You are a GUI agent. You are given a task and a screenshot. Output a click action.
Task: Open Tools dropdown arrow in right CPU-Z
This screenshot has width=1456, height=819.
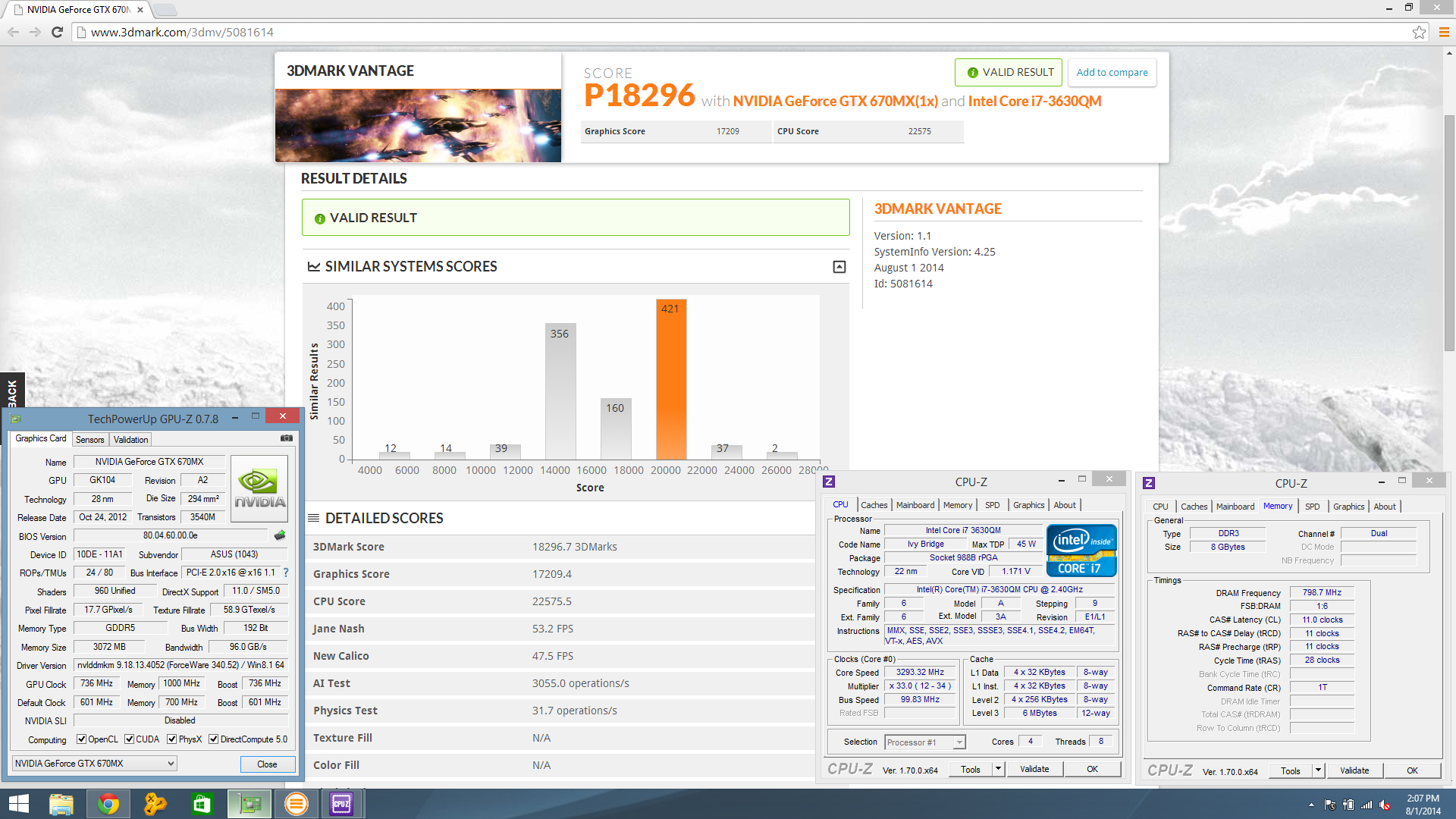point(1318,770)
